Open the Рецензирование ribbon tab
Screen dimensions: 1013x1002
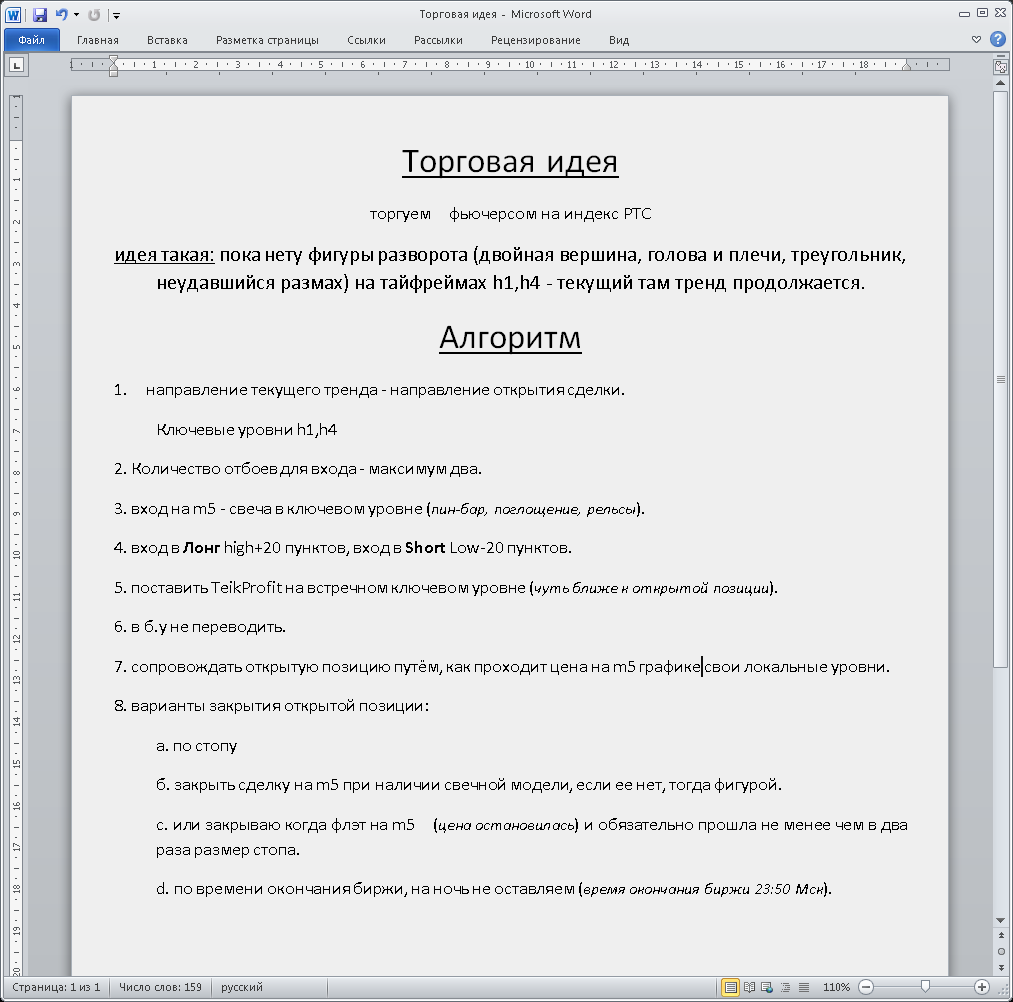coord(536,40)
